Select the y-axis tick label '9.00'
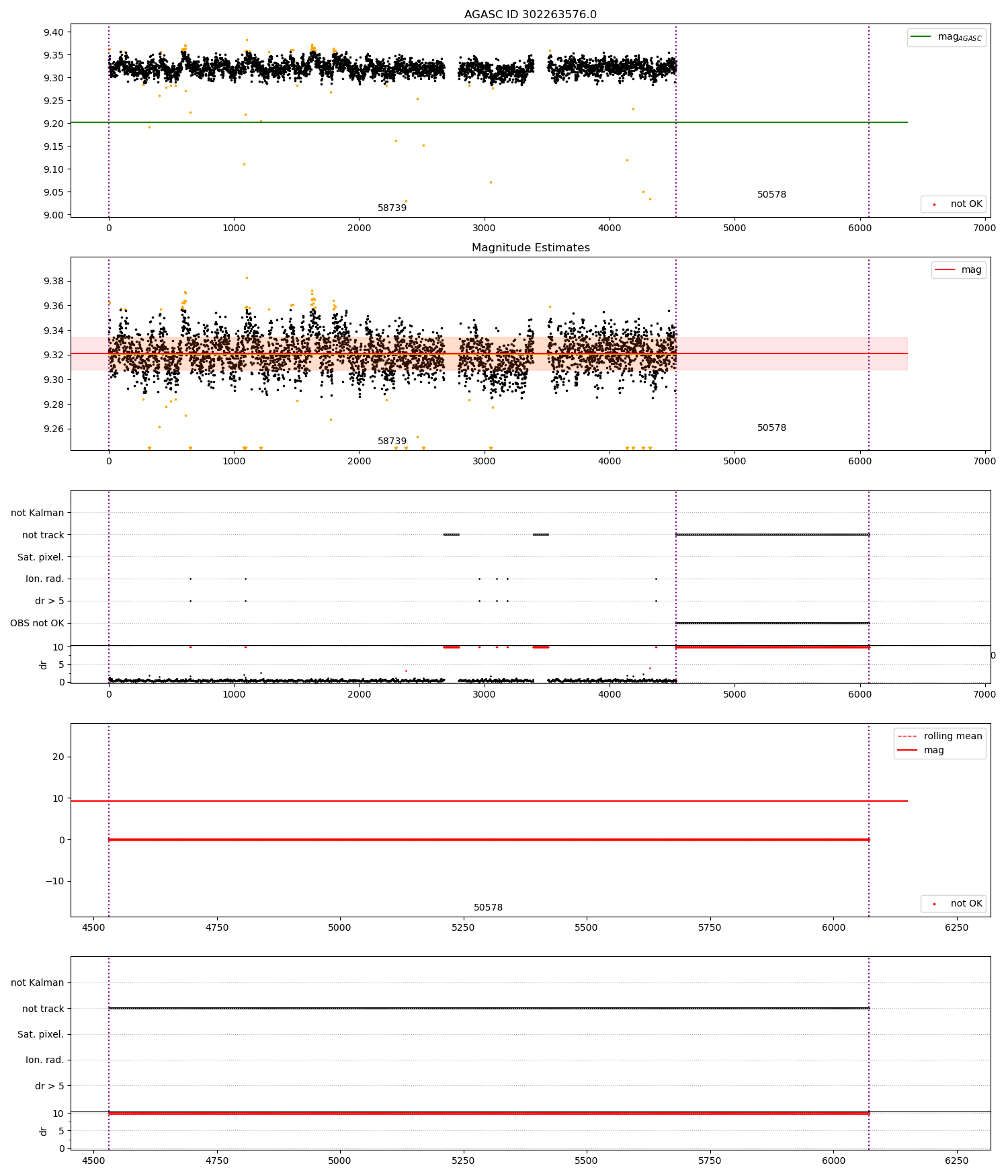Viewport: 1008px width, 1176px height. click(54, 215)
